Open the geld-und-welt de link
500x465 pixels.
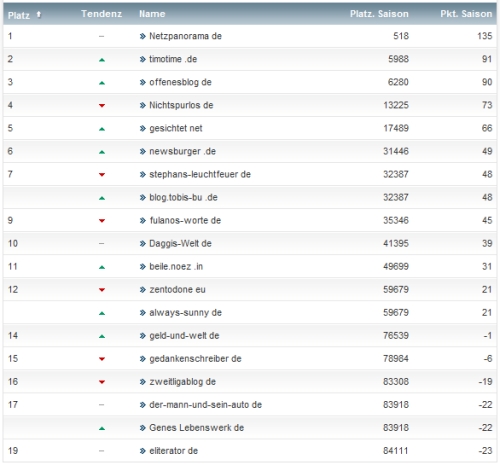184,335
